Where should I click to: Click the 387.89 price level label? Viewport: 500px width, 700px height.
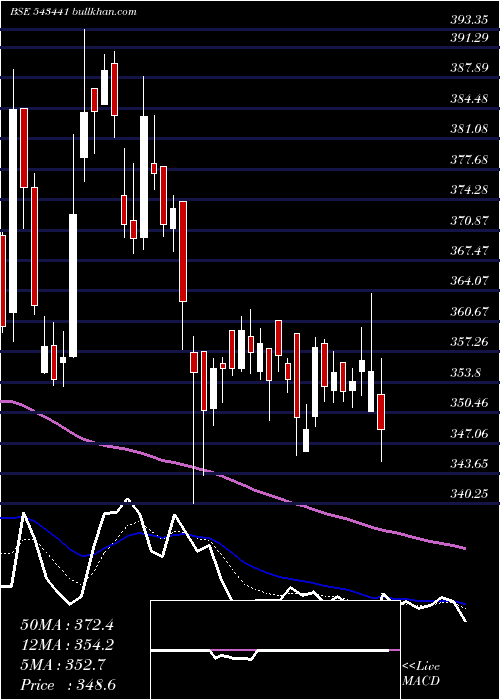tap(469, 68)
